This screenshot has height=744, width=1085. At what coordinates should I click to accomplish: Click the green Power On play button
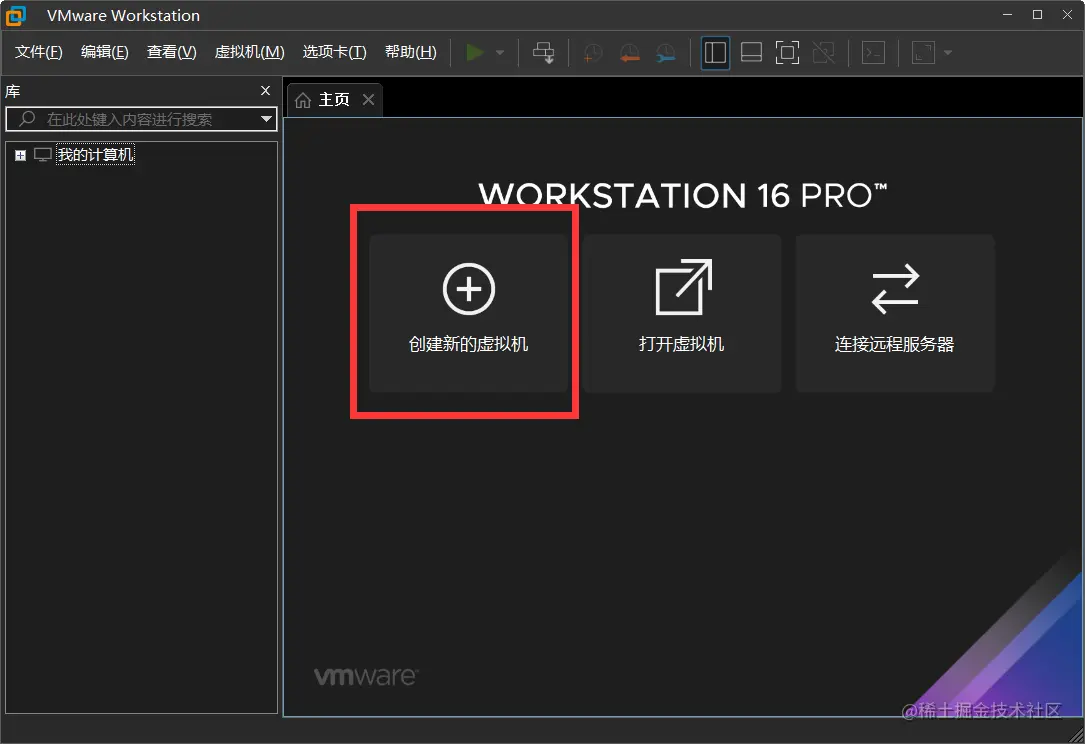click(475, 53)
